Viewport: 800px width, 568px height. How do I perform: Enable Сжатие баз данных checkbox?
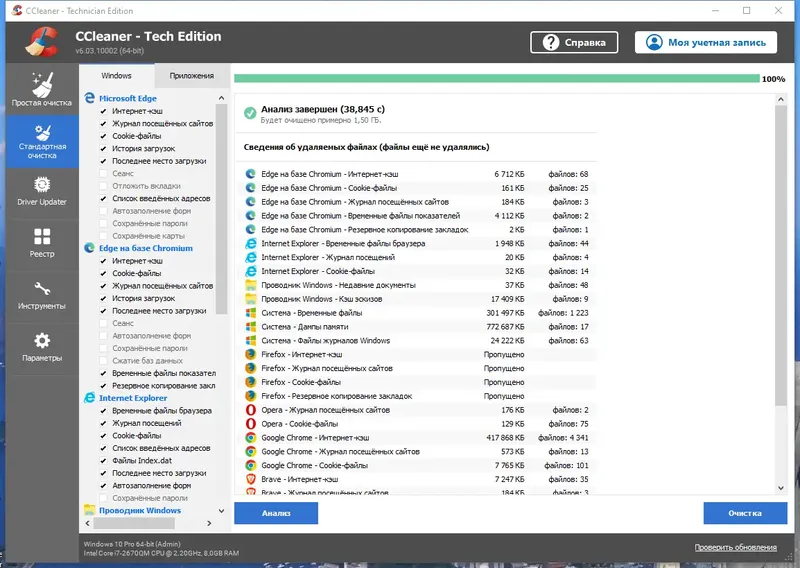pyautogui.click(x=104, y=361)
